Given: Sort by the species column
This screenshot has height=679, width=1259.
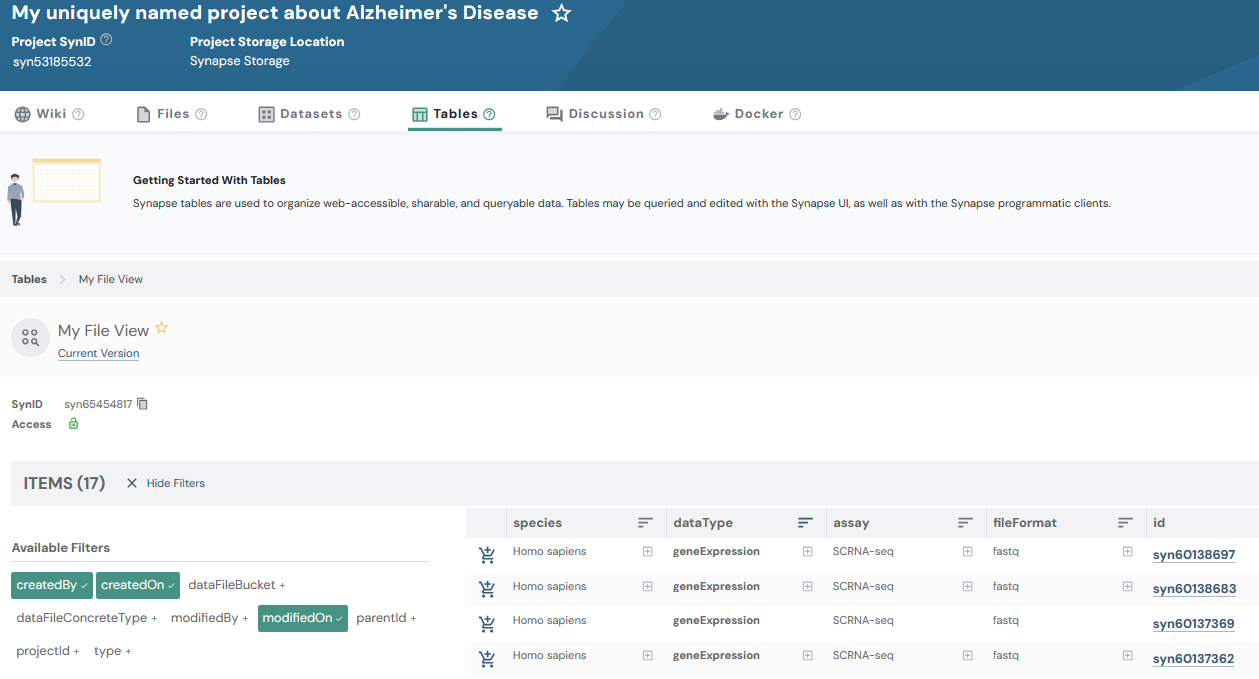Looking at the screenshot, I should coord(645,523).
